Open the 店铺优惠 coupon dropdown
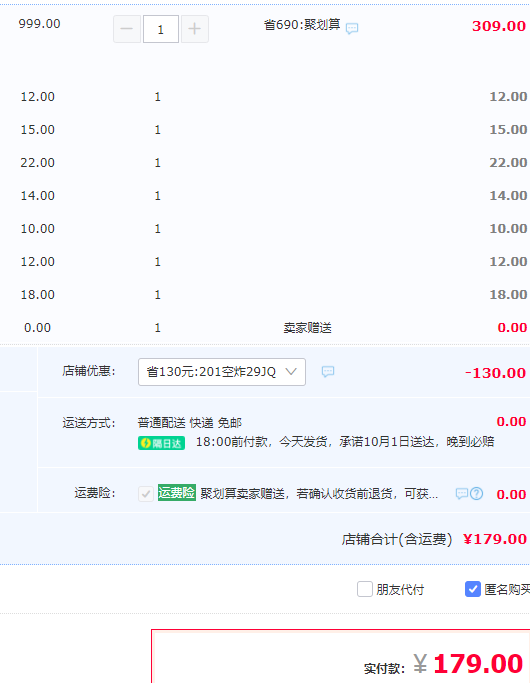The width and height of the screenshot is (530, 683). pyautogui.click(x=222, y=372)
